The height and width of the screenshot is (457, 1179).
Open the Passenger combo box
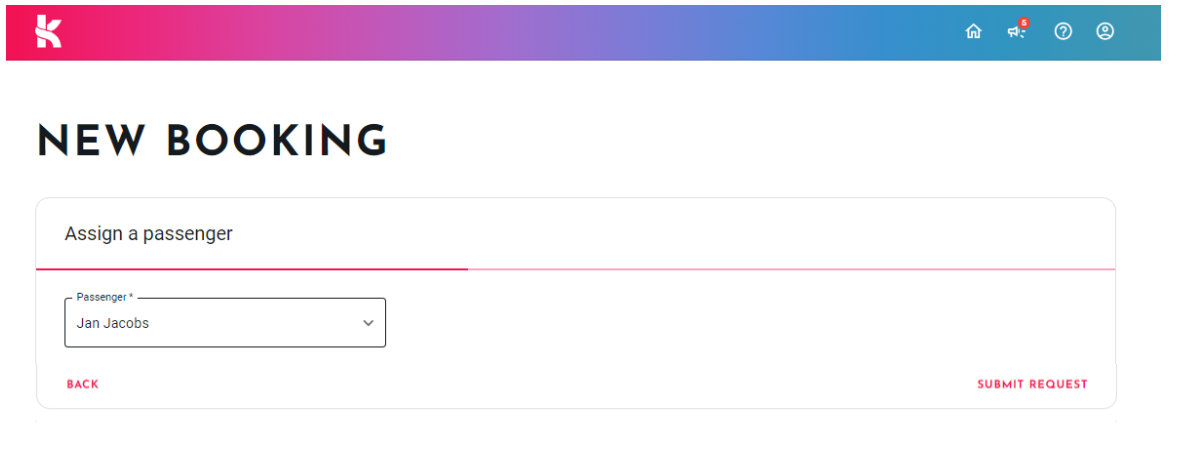[225, 322]
